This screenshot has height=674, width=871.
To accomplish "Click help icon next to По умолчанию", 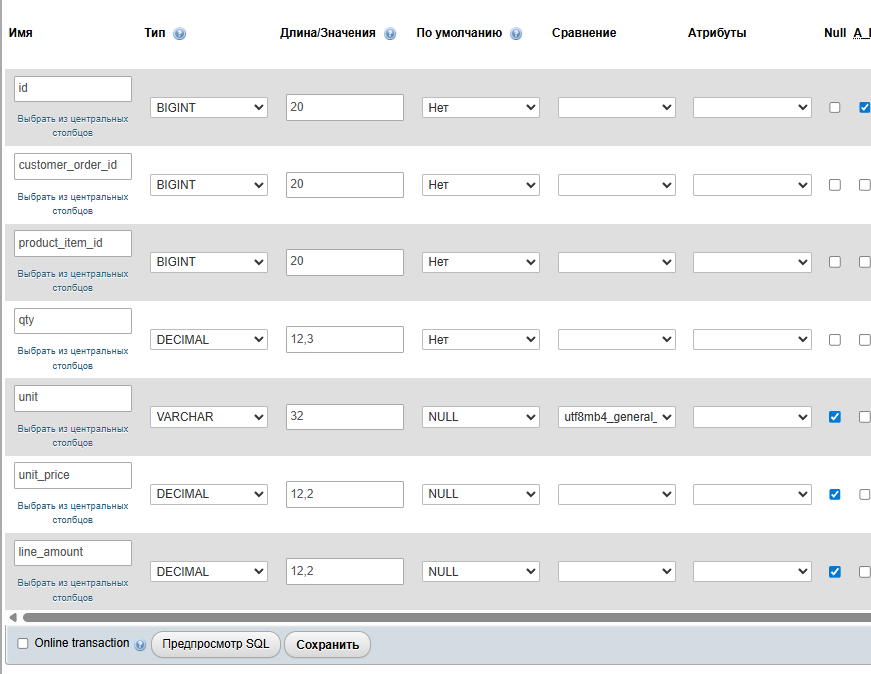I will point(516,34).
